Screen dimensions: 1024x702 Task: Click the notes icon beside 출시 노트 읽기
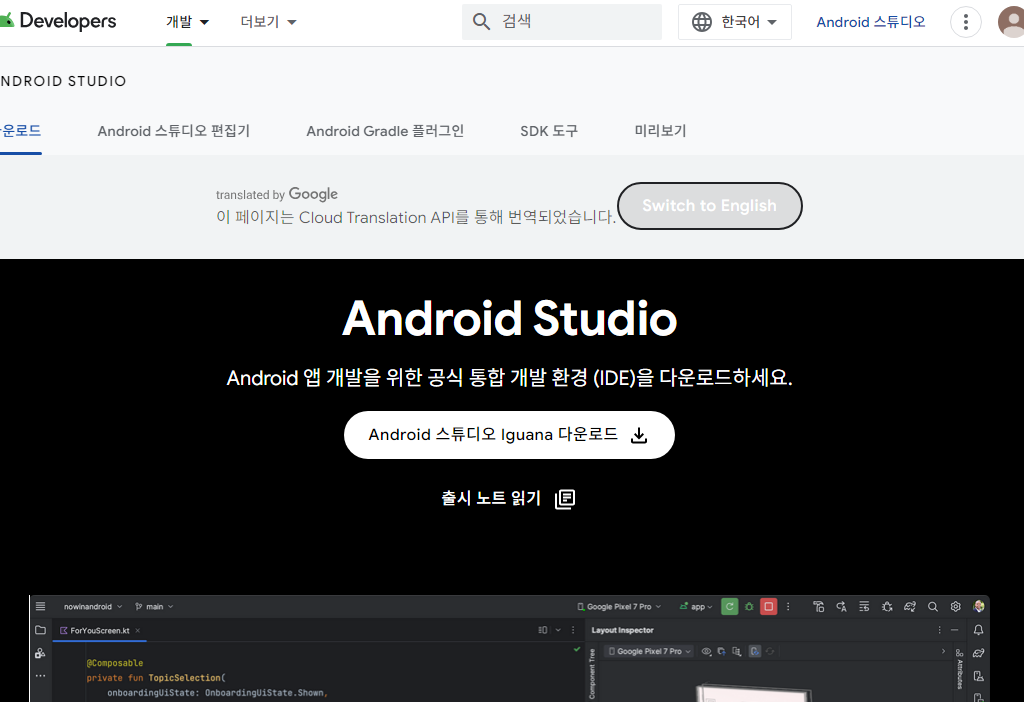[565, 499]
